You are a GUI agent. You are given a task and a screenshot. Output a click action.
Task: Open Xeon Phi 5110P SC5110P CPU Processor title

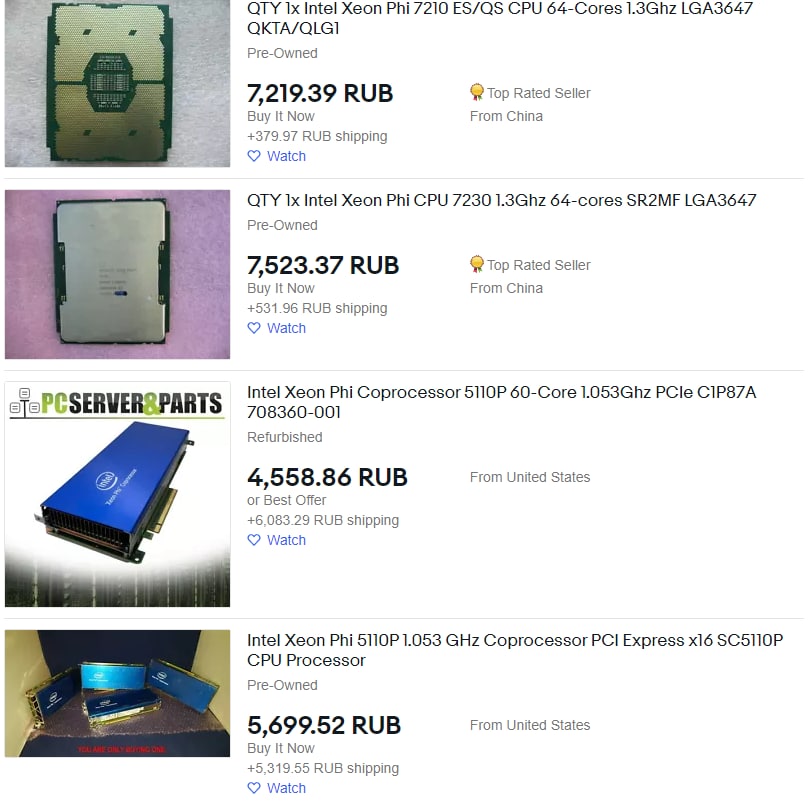[515, 650]
